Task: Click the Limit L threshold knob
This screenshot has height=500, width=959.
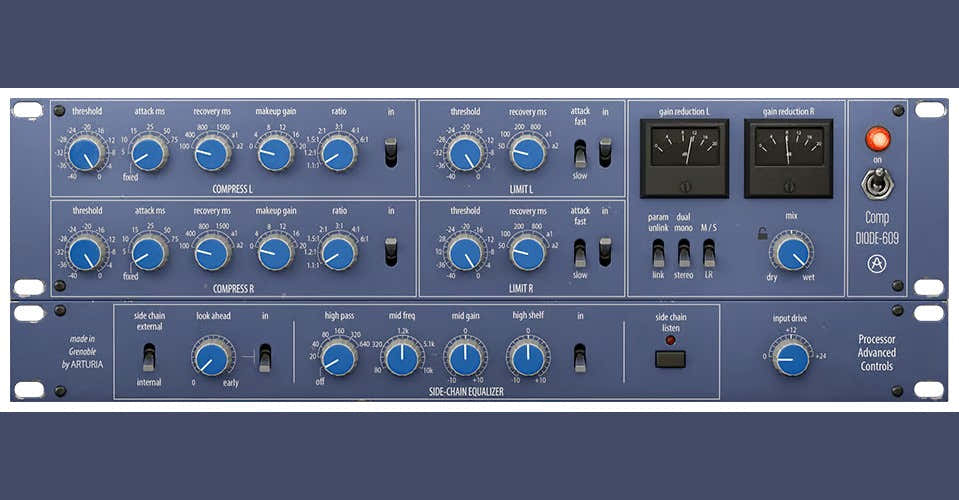Action: (x=465, y=154)
